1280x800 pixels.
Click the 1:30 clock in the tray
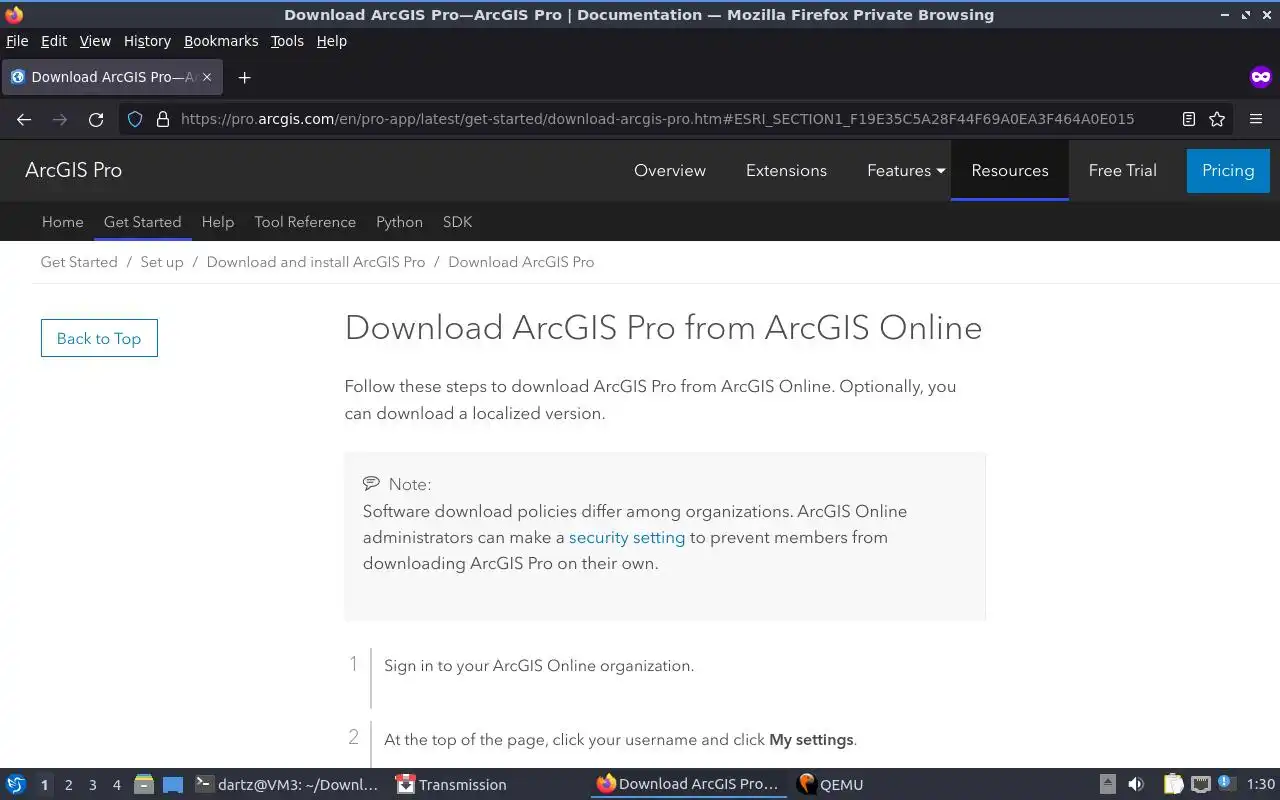pyautogui.click(x=1261, y=785)
